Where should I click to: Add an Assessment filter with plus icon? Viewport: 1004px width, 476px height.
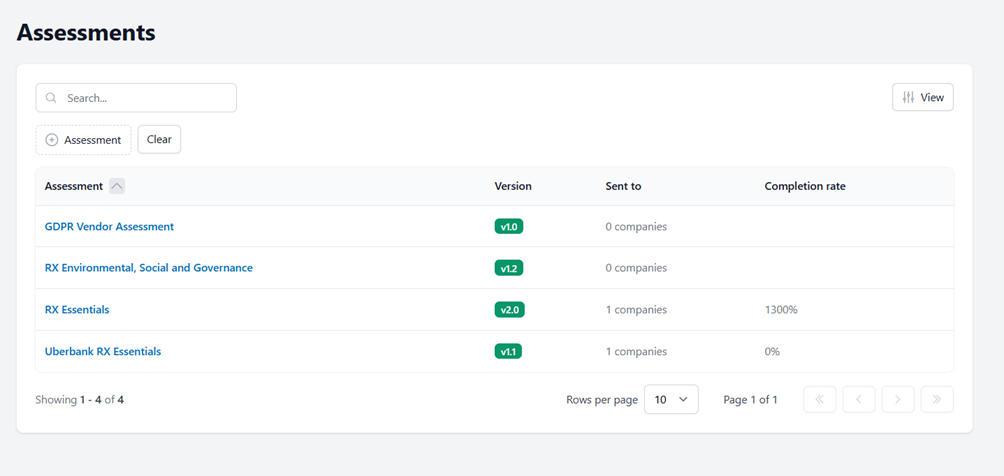tap(83, 140)
